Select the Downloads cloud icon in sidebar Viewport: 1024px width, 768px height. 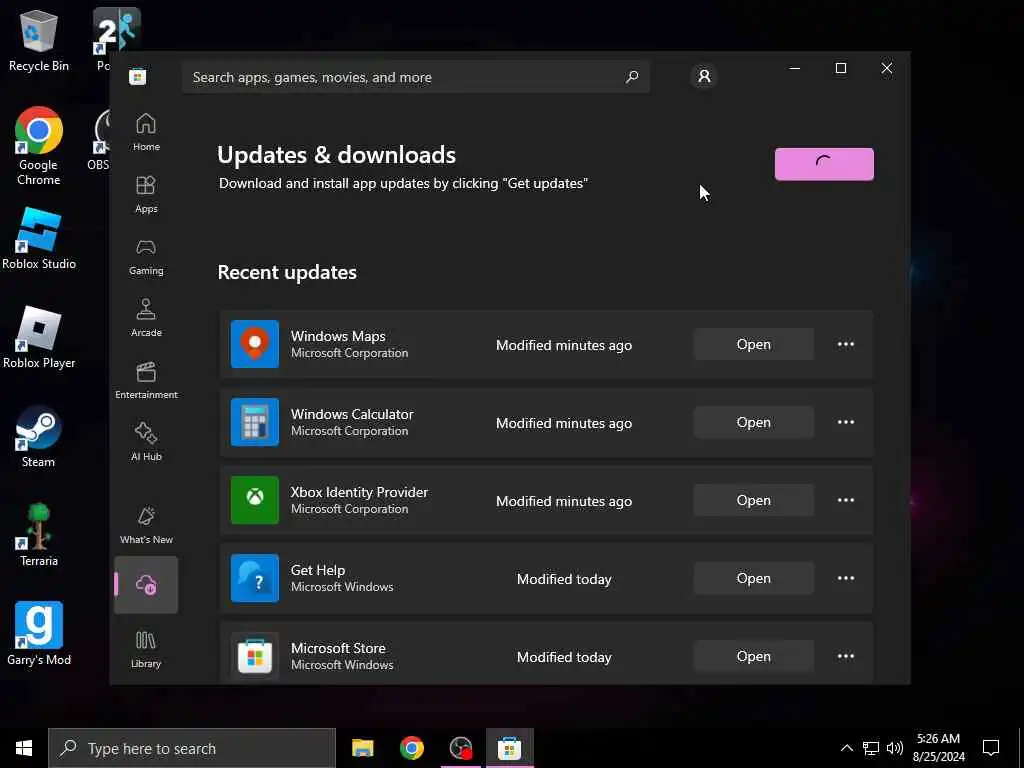click(146, 584)
